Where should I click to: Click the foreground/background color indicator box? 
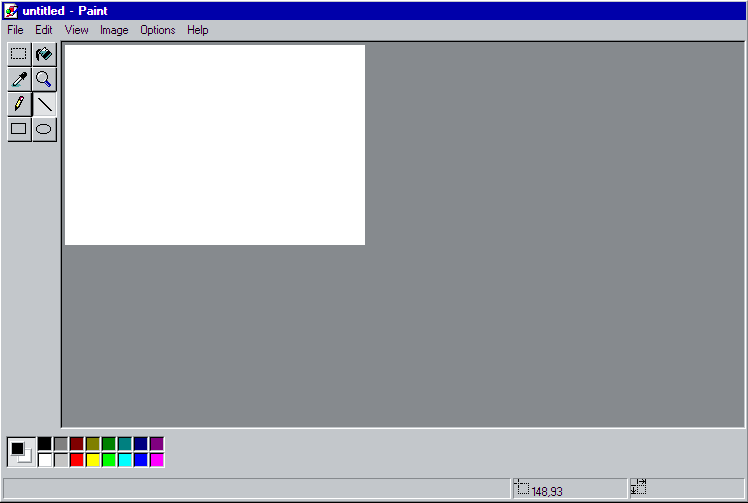(x=21, y=452)
